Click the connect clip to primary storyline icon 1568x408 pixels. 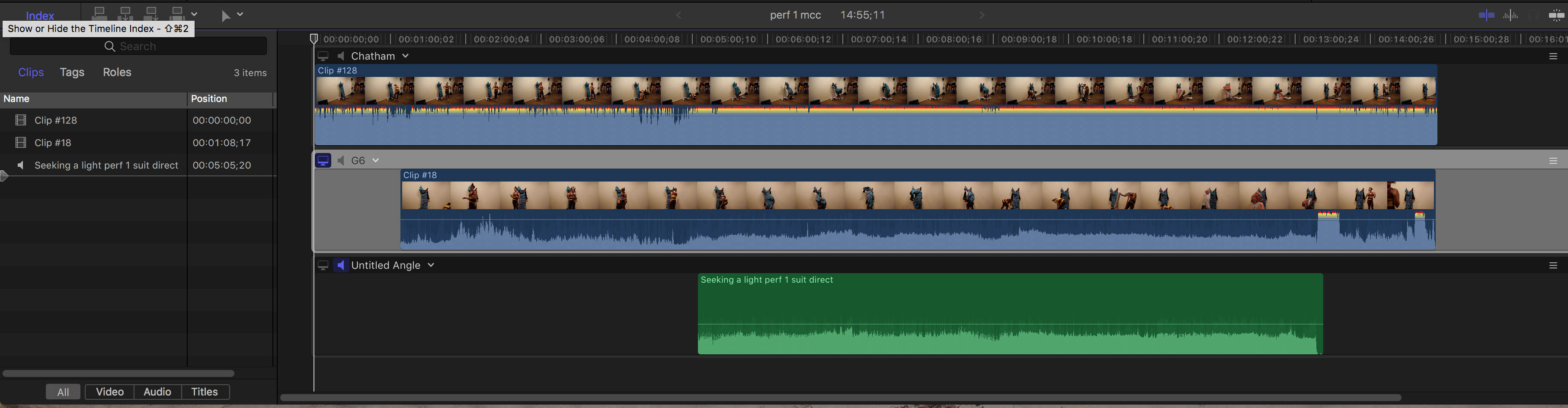tap(99, 13)
